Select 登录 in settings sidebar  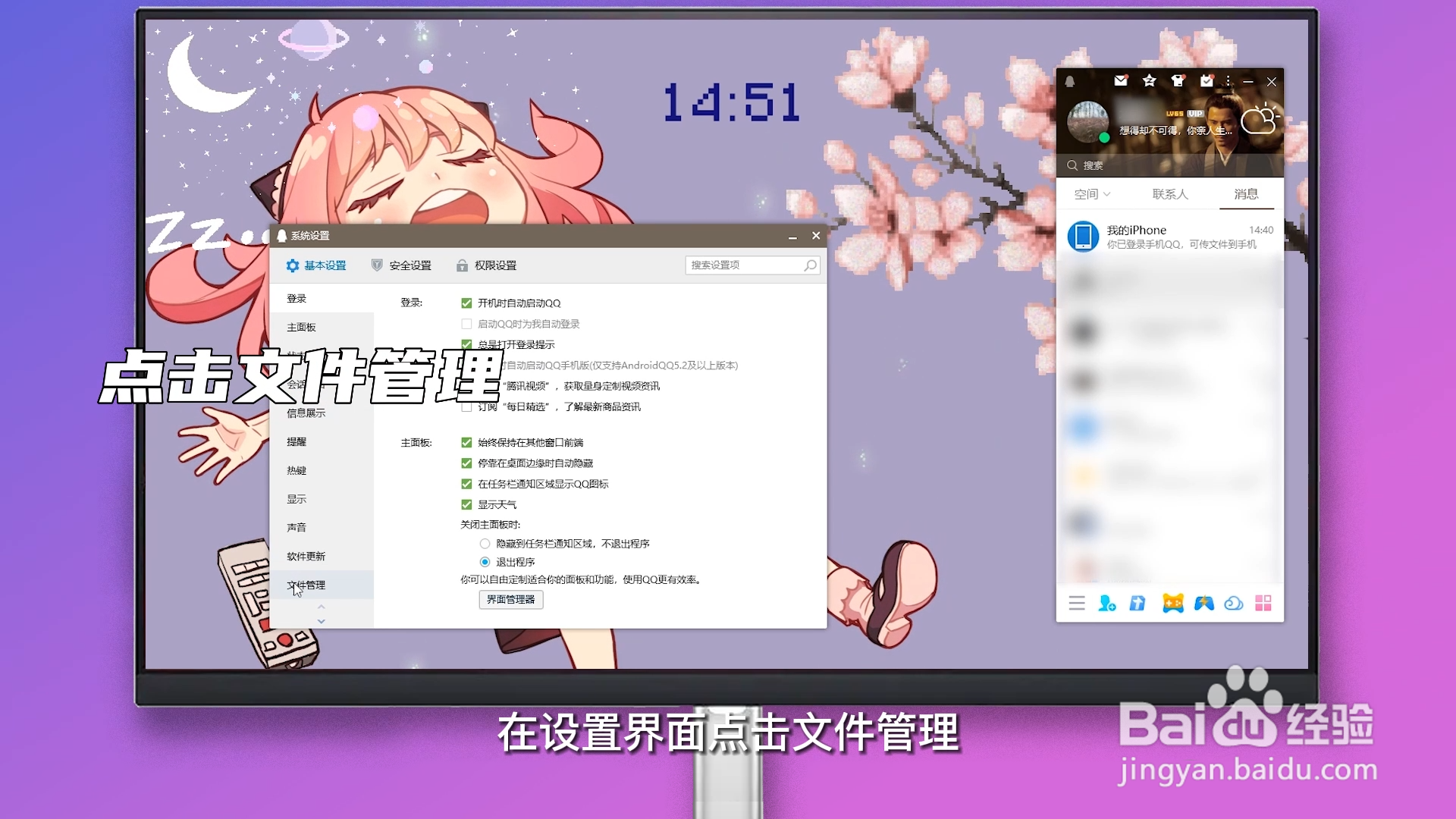click(x=322, y=299)
